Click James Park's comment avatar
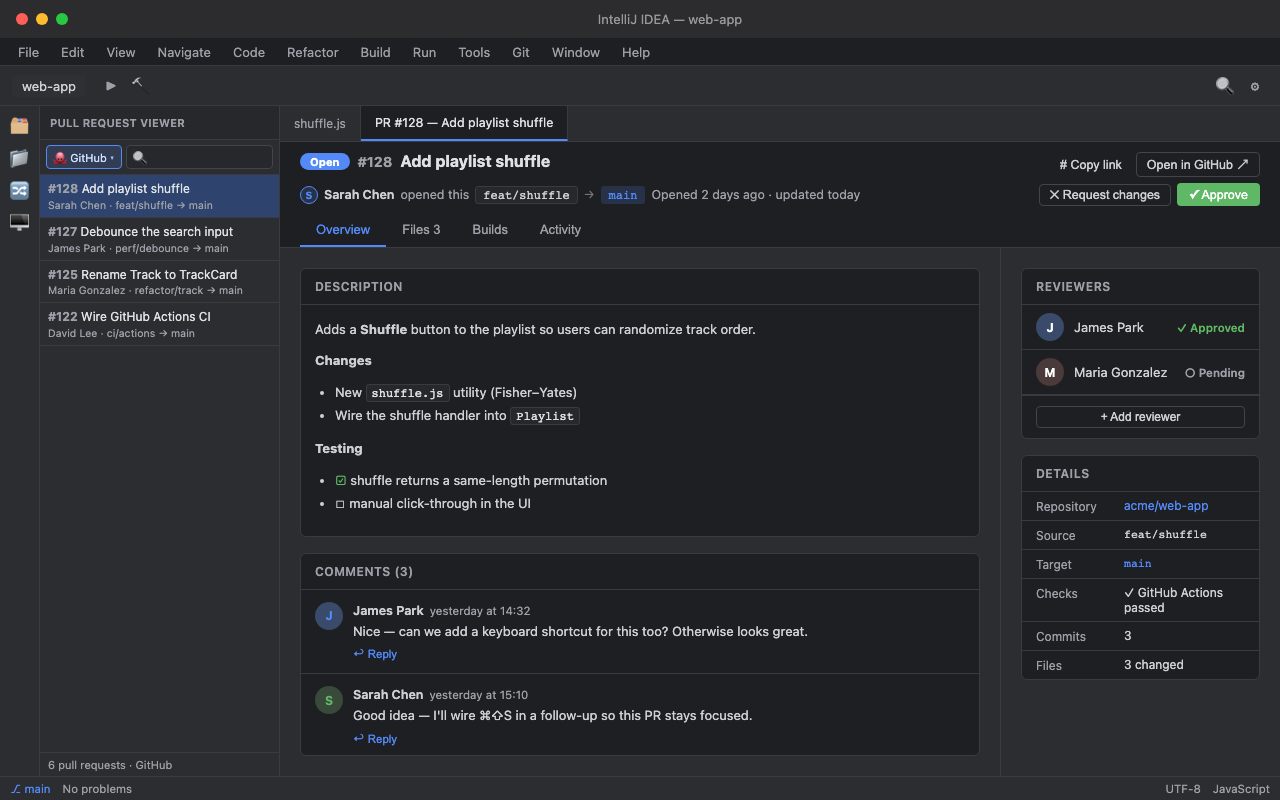 pos(329,615)
